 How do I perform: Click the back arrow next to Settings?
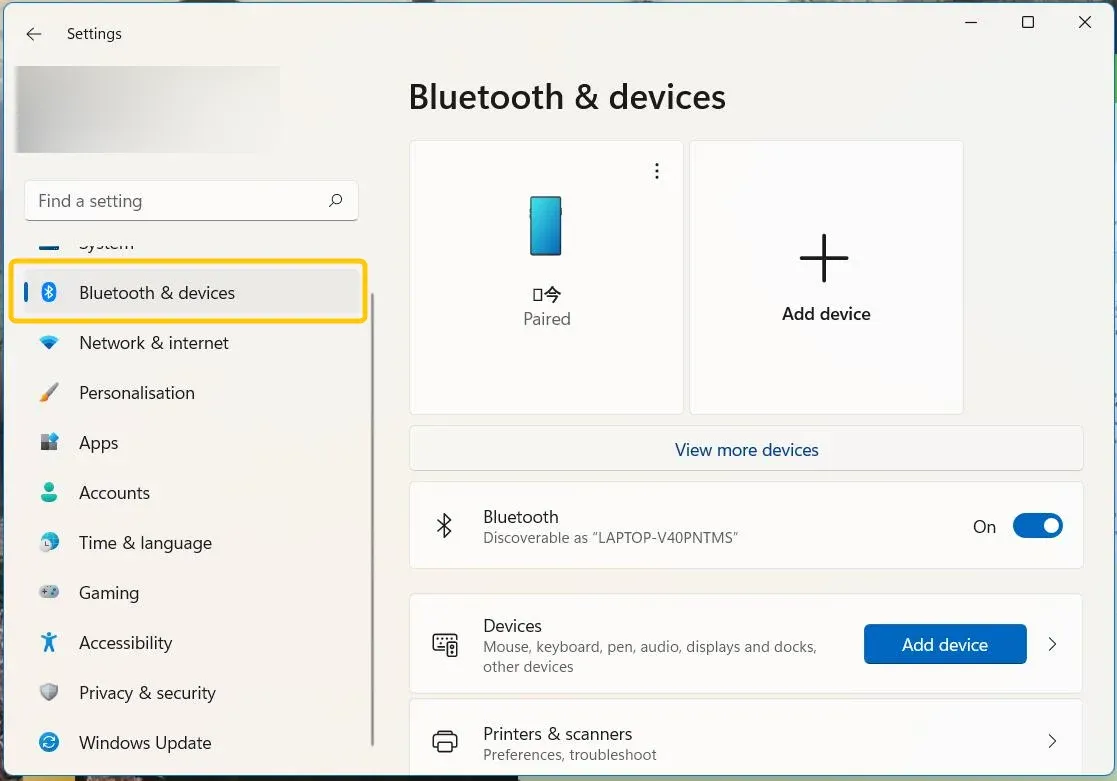(x=33, y=34)
